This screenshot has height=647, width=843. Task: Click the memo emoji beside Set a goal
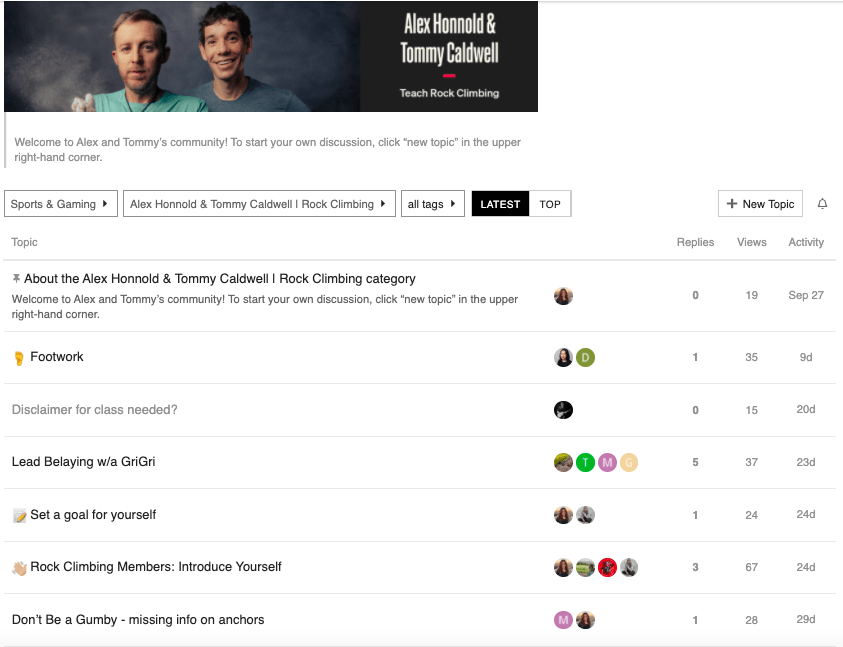(19, 516)
